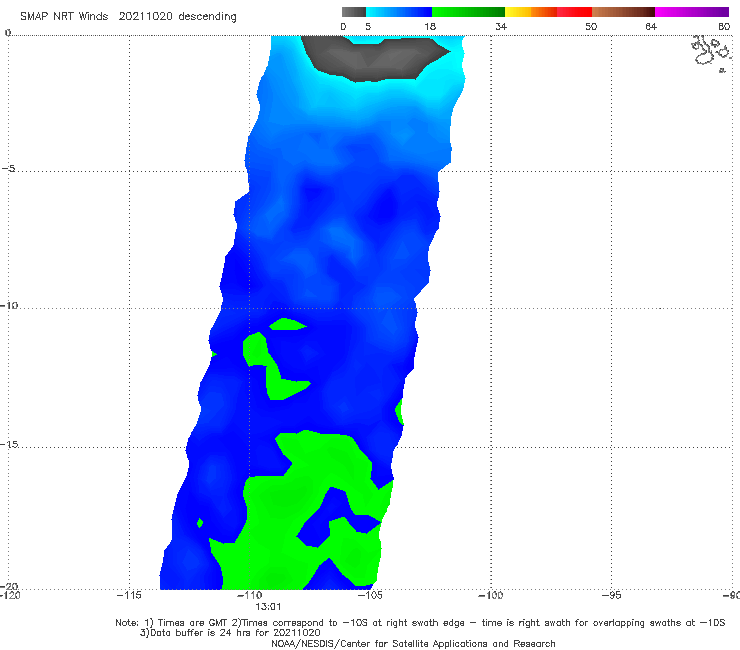Click the red segment of the color bar

pos(574,12)
